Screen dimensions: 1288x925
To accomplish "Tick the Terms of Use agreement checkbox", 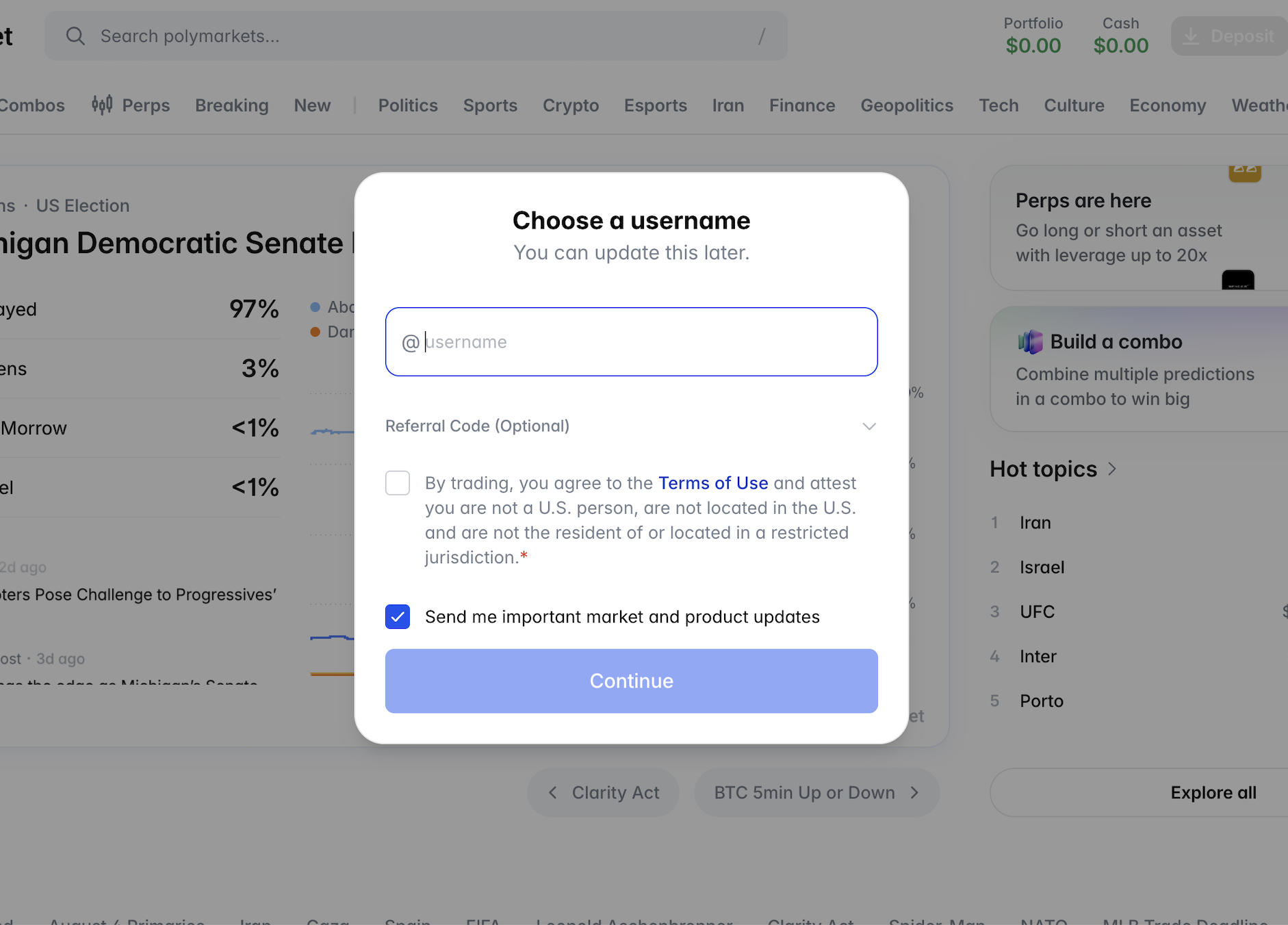I will 398,483.
